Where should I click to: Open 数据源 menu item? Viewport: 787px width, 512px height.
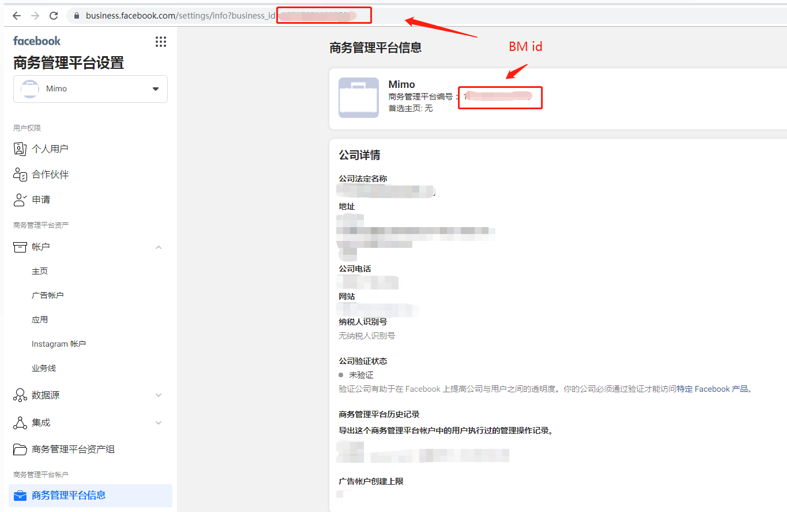coord(45,395)
